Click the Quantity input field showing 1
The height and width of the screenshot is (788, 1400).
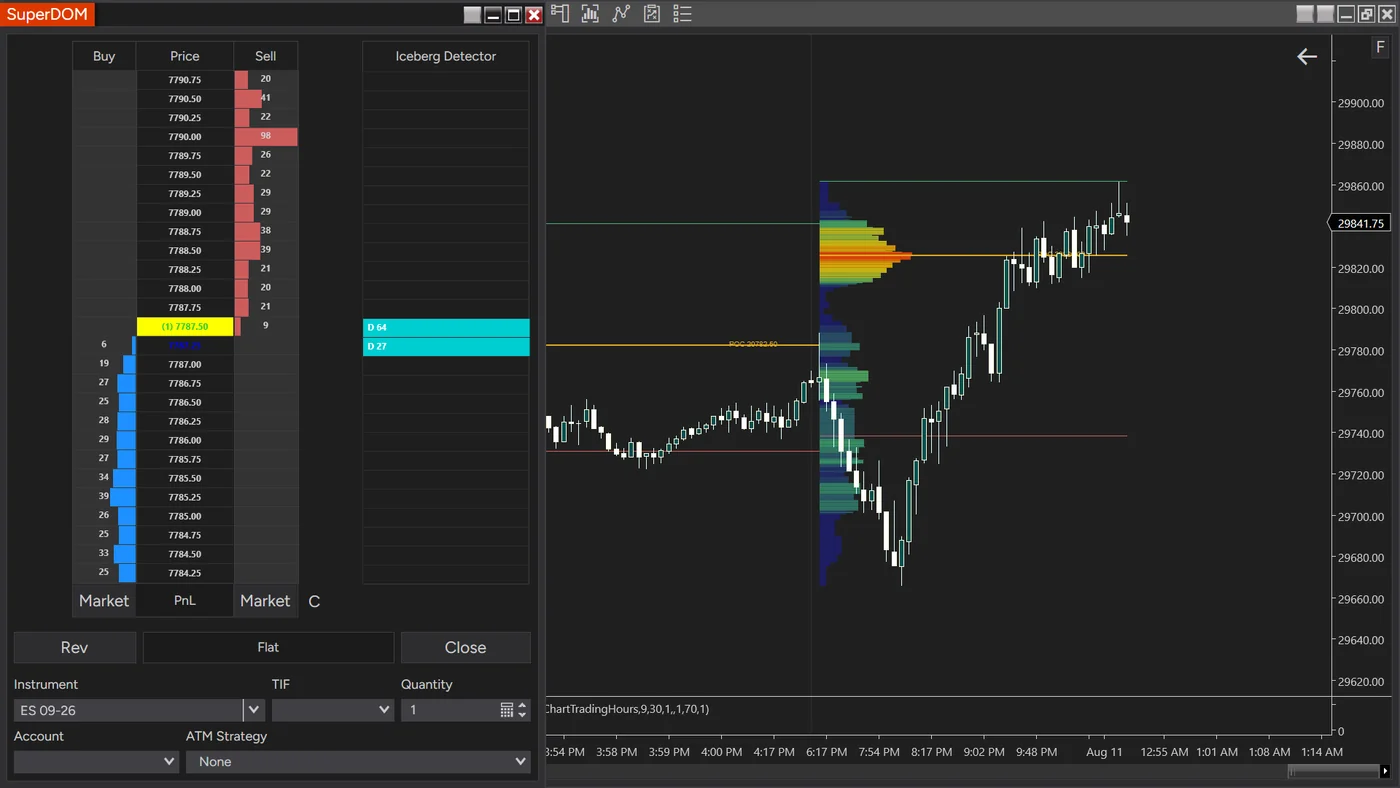450,710
